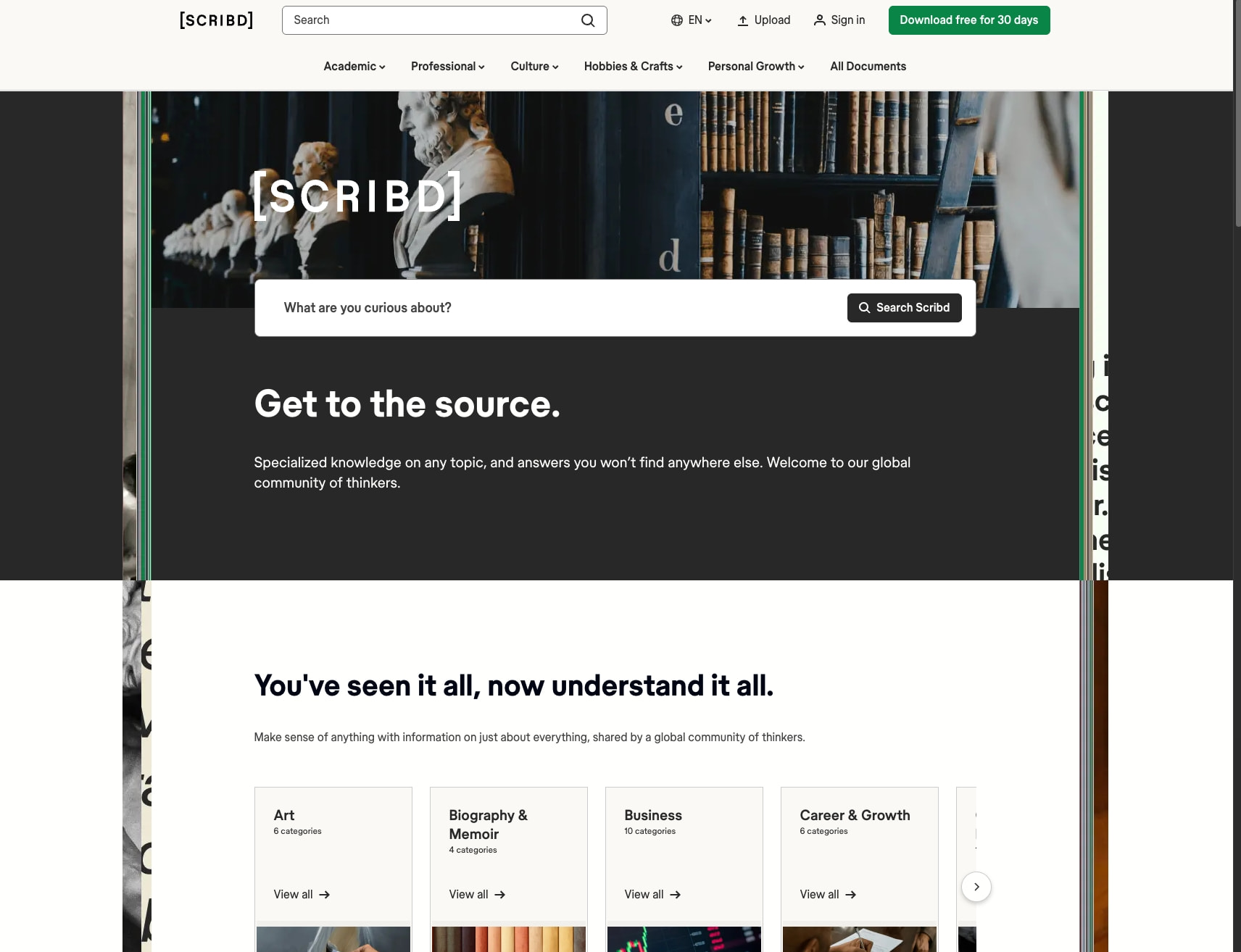
Task: Click arrow beside Career & Growth View all
Action: point(850,895)
